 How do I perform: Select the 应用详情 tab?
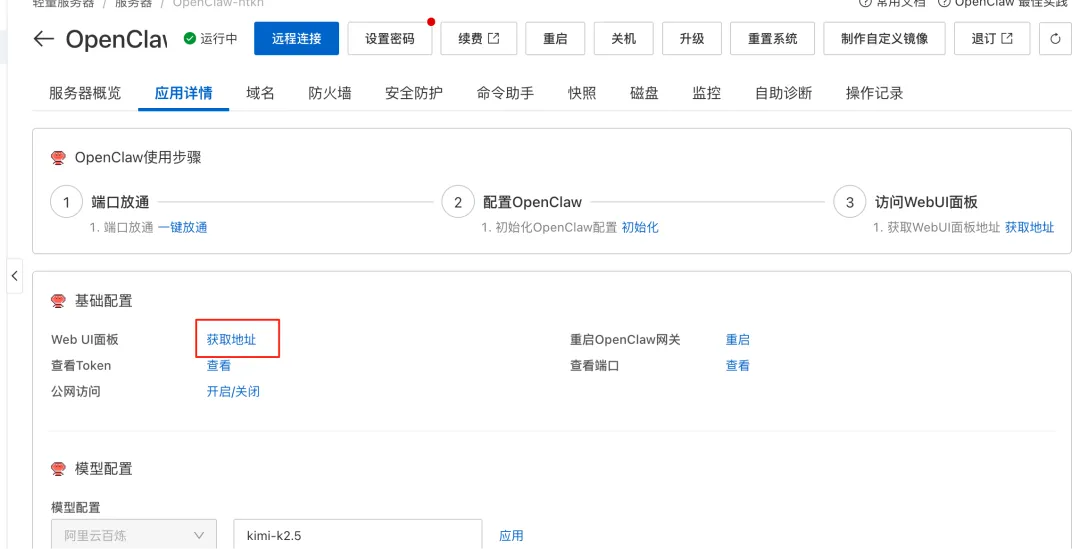point(183,93)
